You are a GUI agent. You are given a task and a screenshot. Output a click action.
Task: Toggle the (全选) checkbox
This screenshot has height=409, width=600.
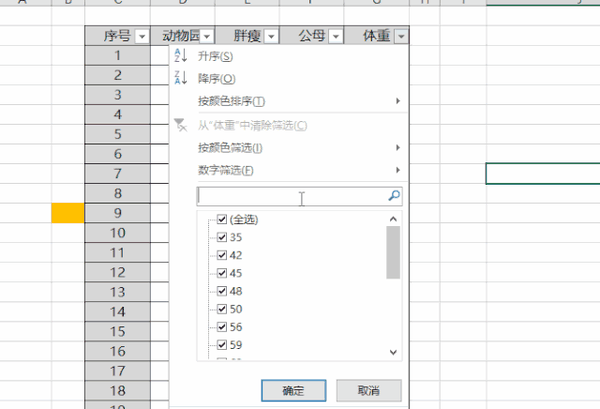click(x=222, y=219)
